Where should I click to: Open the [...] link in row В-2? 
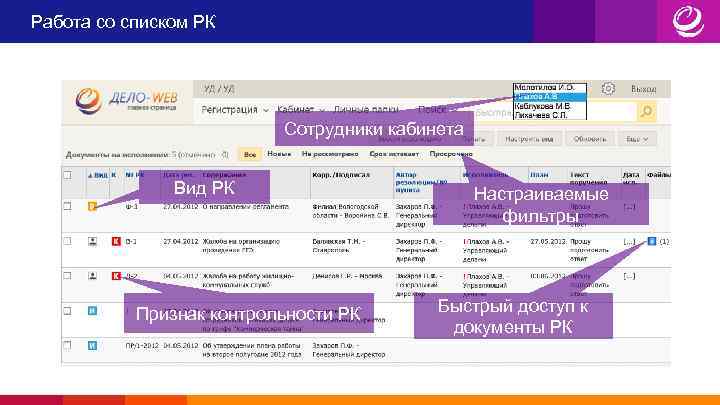coord(629,276)
